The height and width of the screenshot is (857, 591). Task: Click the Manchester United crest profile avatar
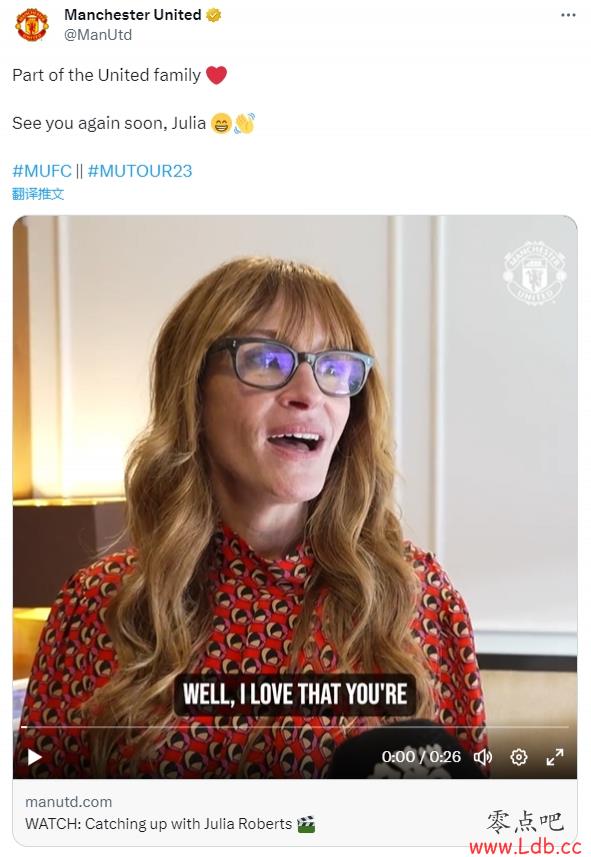pyautogui.click(x=32, y=24)
